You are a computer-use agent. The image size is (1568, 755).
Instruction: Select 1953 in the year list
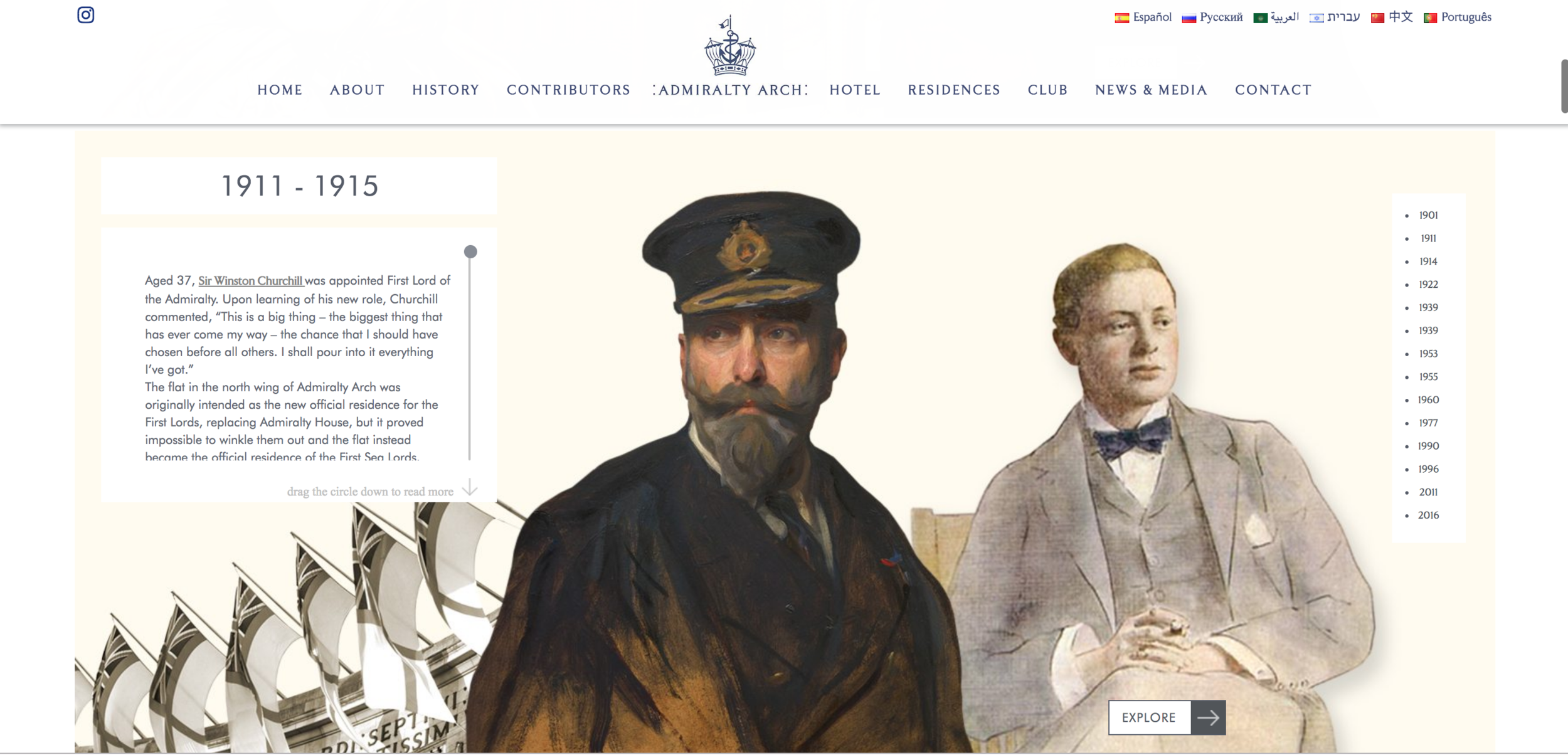click(x=1428, y=354)
